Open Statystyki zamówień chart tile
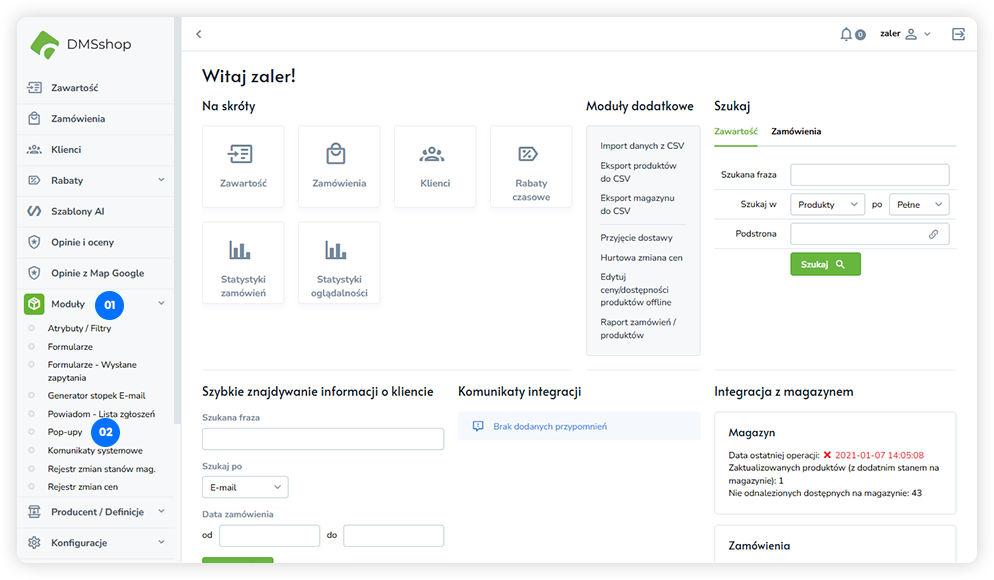The height and width of the screenshot is (580, 994). tap(243, 262)
